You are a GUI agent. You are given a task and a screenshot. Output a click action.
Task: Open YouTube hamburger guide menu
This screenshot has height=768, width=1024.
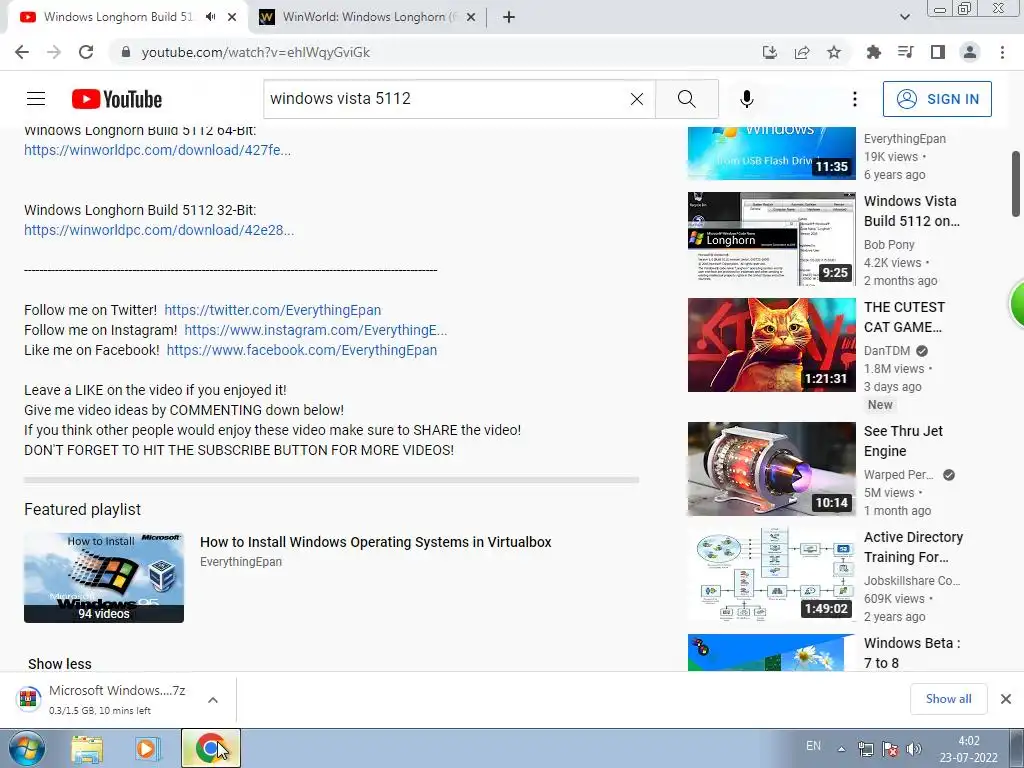click(x=36, y=99)
